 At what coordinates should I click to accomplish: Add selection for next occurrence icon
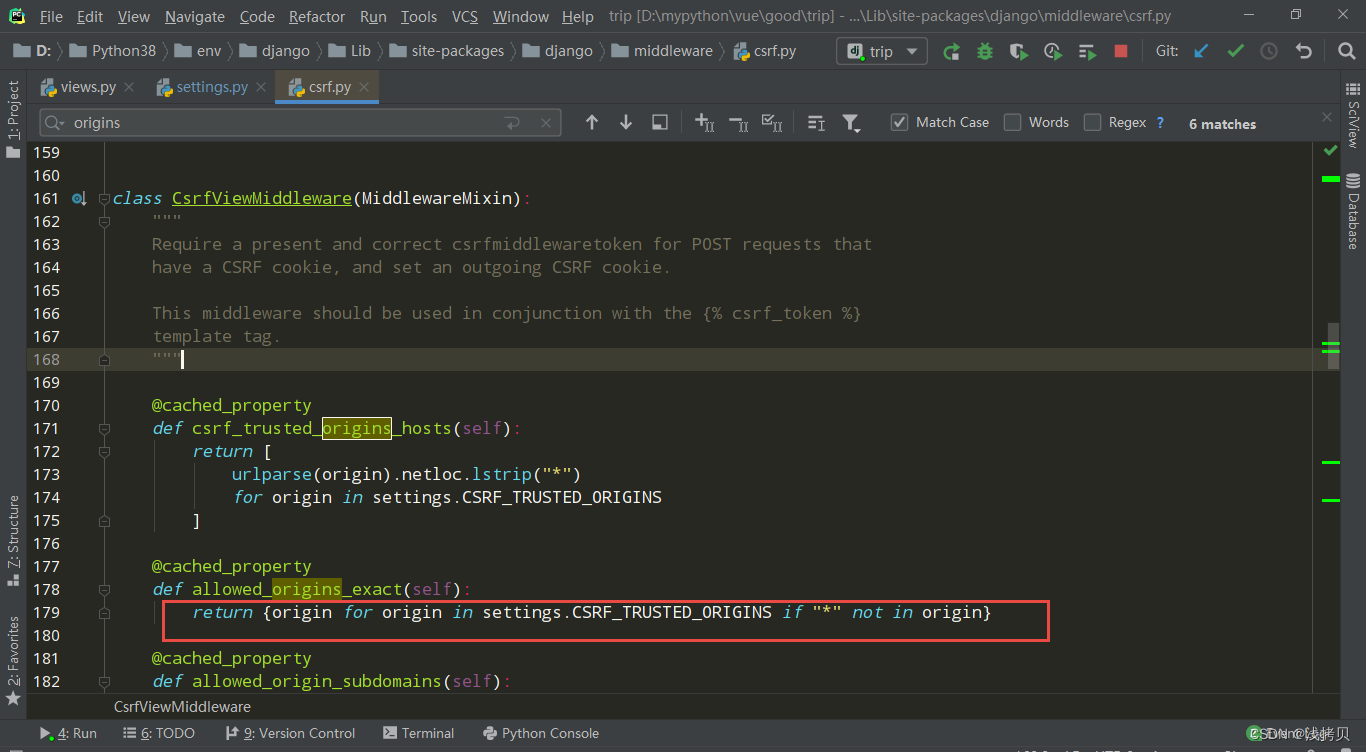704,122
